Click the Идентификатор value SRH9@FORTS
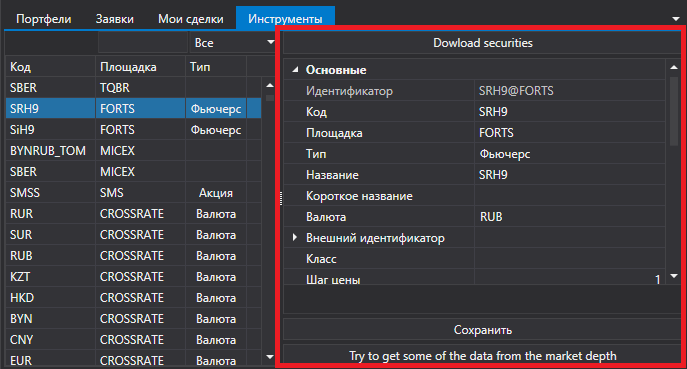This screenshot has width=687, height=369. (570, 91)
